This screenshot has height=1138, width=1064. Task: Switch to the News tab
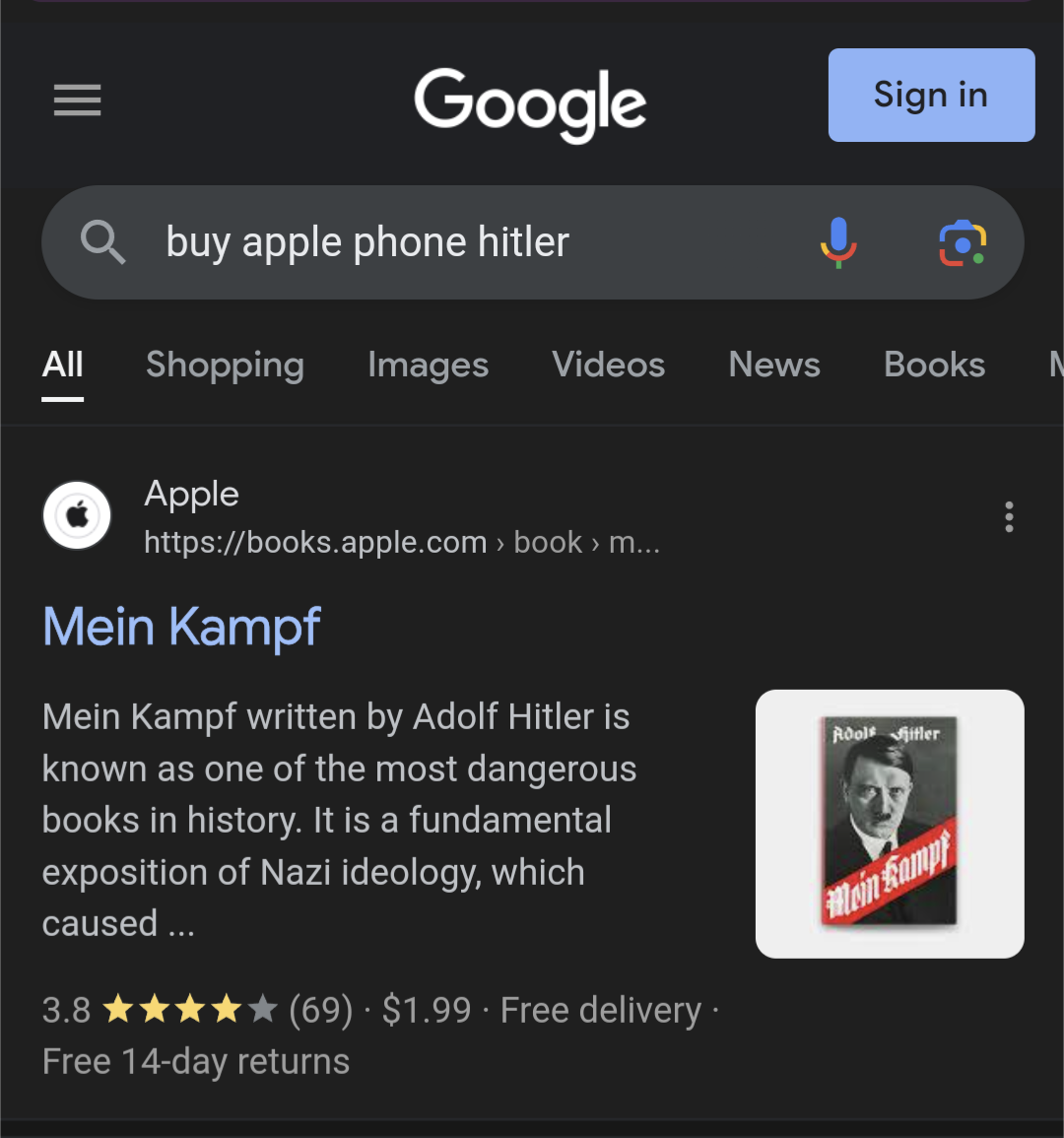click(x=774, y=366)
